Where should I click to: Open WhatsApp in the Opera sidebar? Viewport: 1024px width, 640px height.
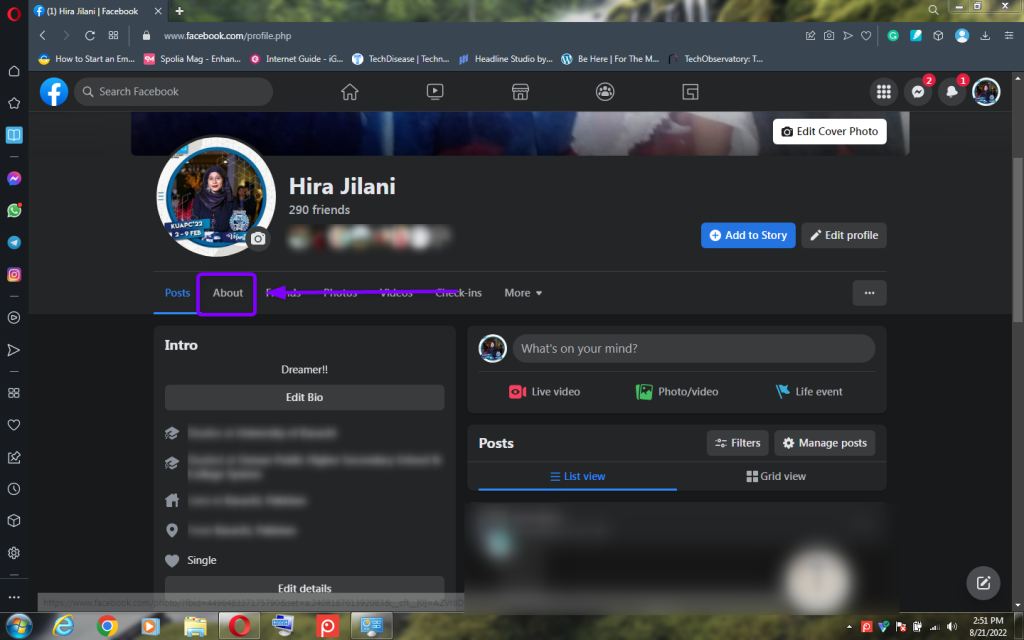click(x=14, y=211)
